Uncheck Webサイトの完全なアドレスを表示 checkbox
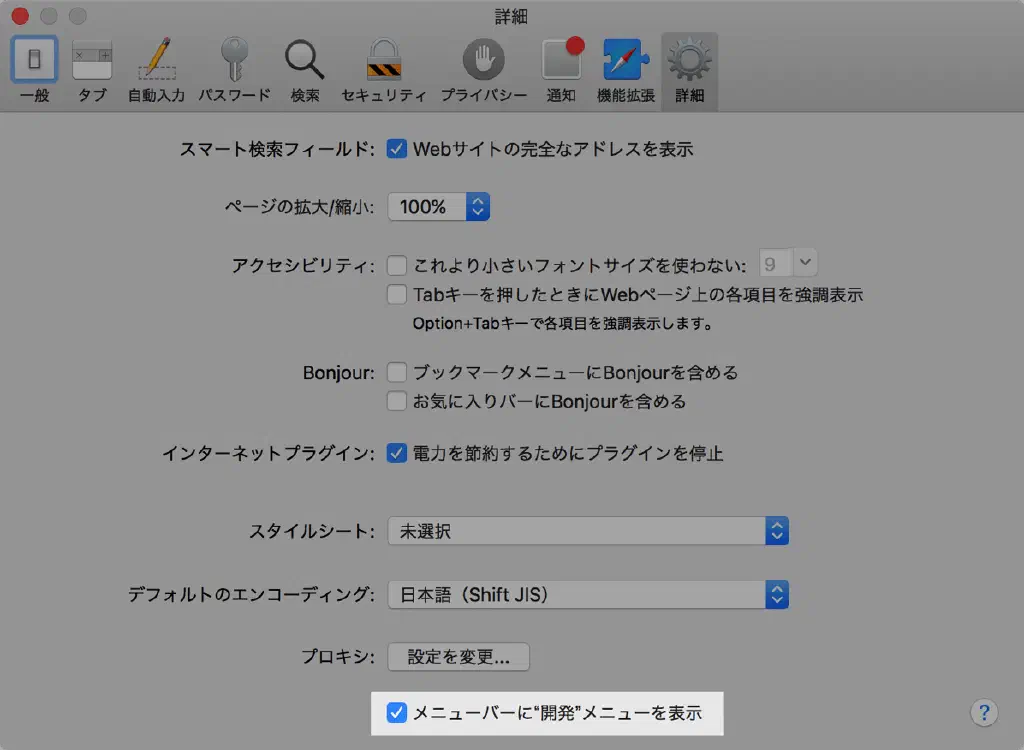 [397, 149]
